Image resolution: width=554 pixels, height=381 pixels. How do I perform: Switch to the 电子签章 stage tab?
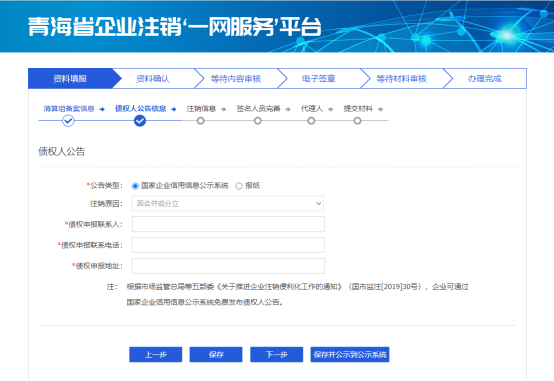(x=318, y=78)
